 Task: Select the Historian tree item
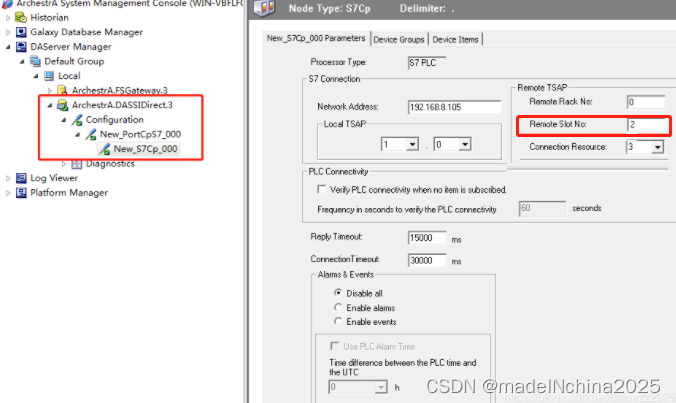[x=49, y=18]
